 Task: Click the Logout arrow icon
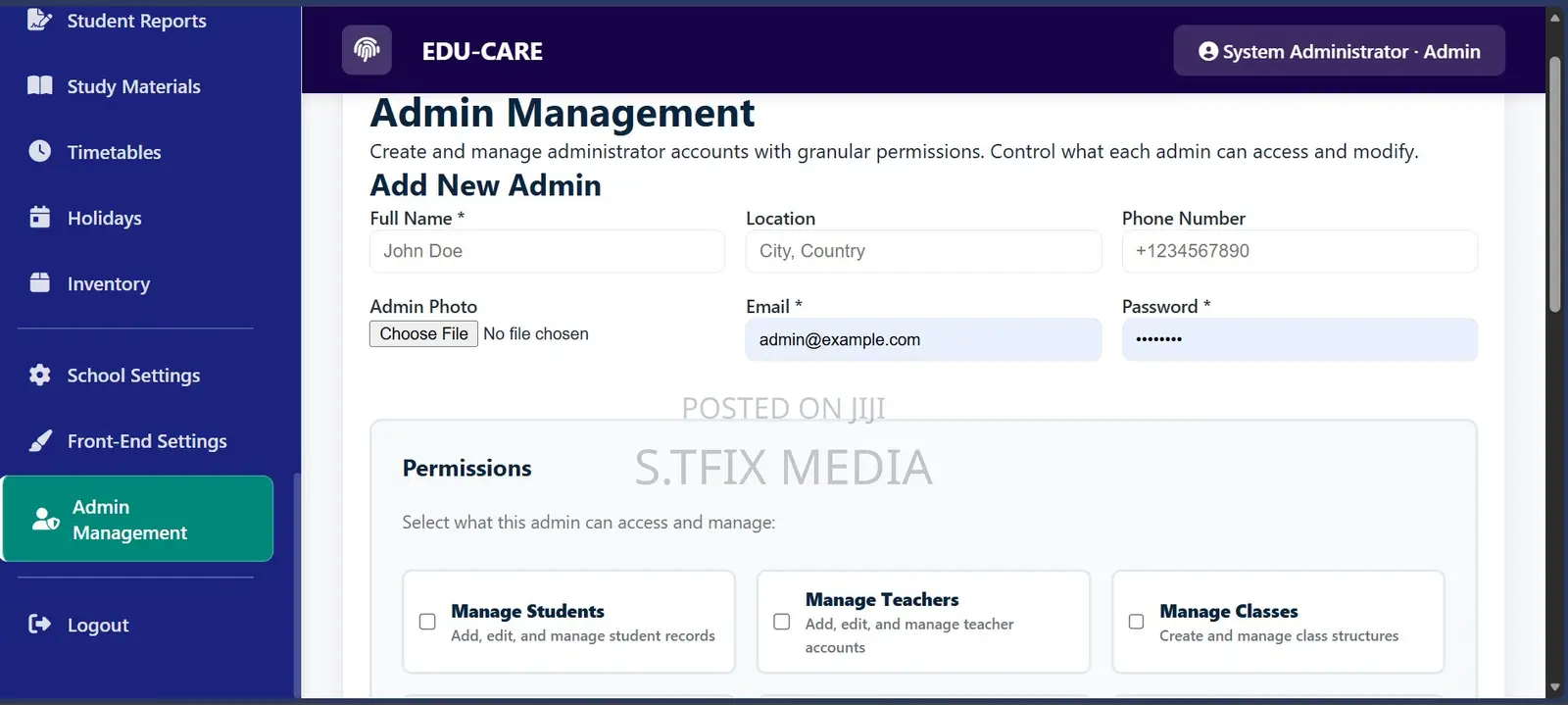pos(39,624)
